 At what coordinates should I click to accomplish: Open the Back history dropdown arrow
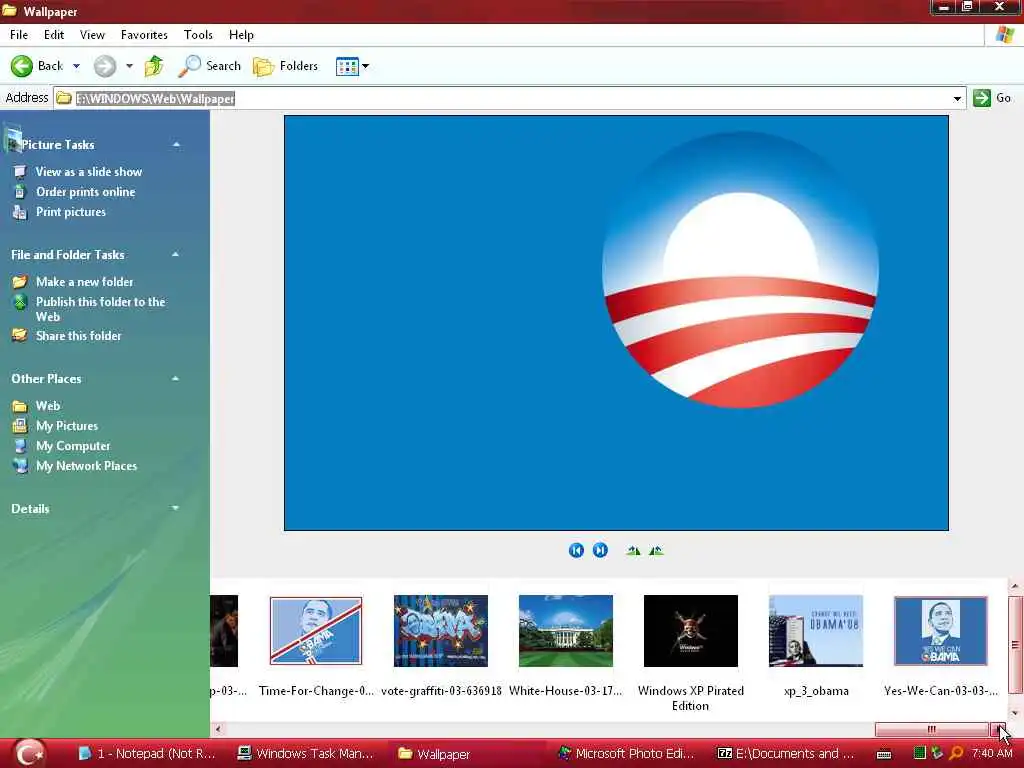point(76,66)
